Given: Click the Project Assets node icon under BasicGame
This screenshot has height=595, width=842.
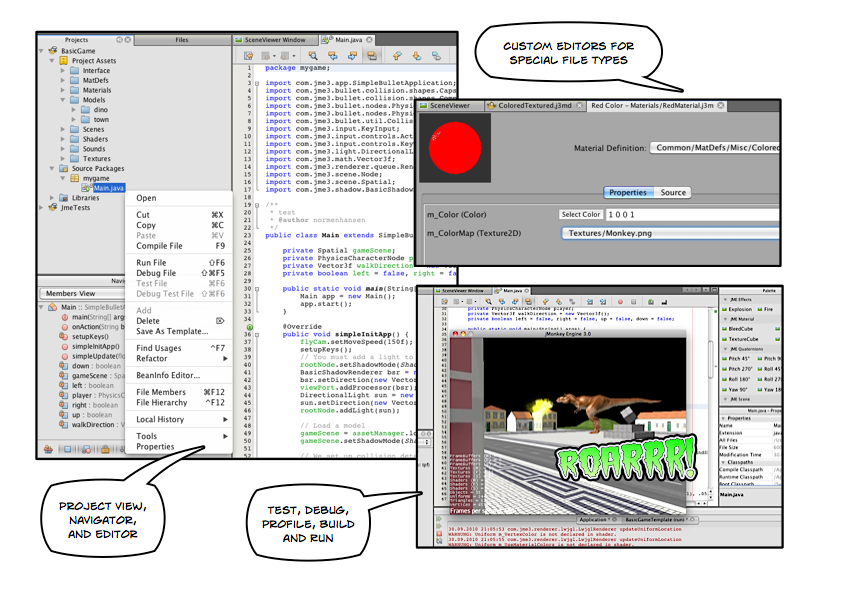Looking at the screenshot, I should pos(64,60).
